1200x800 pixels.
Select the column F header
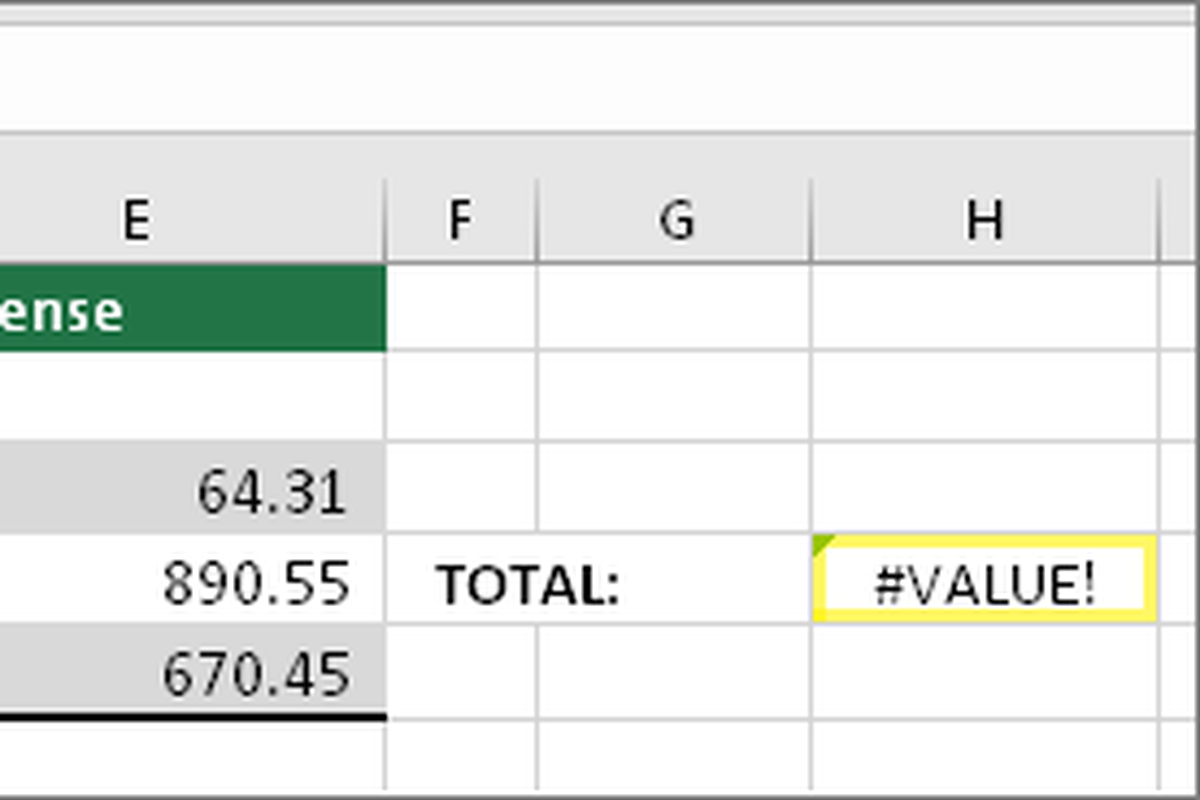click(x=461, y=220)
